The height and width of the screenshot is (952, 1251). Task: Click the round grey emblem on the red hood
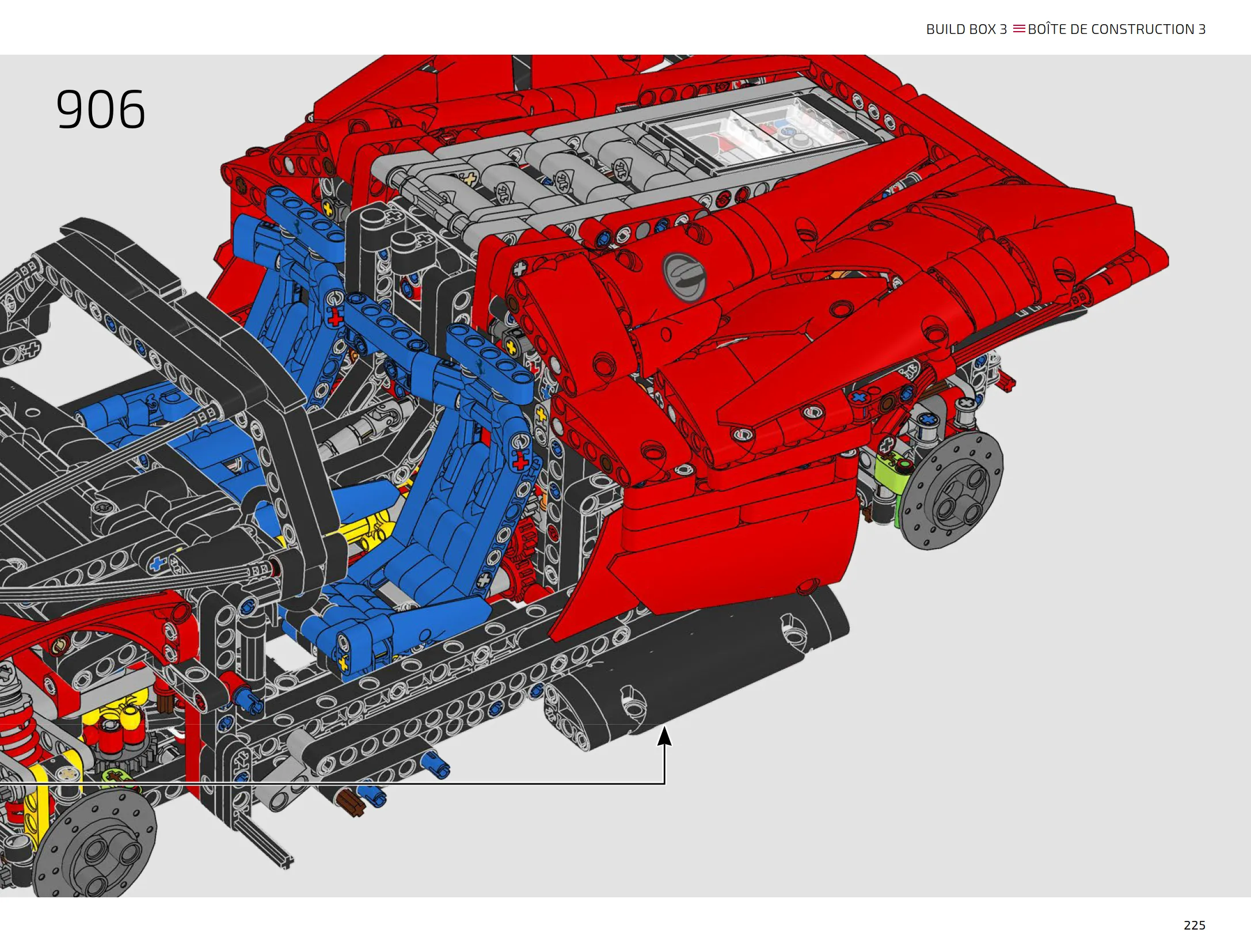click(x=684, y=277)
